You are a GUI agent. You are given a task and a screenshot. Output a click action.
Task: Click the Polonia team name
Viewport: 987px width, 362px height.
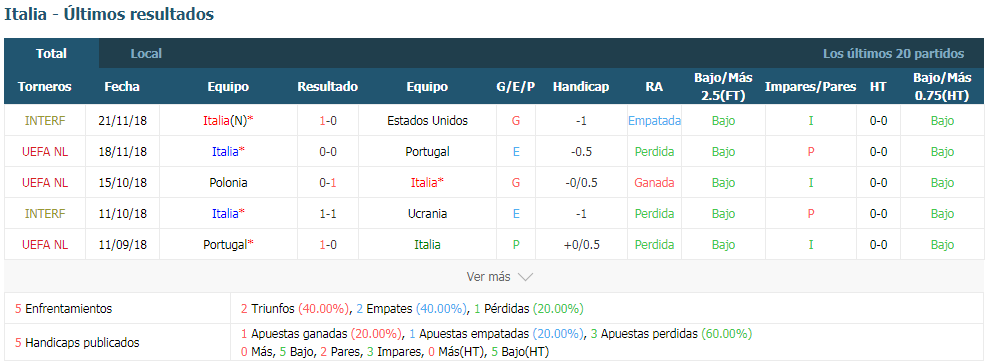(x=228, y=183)
